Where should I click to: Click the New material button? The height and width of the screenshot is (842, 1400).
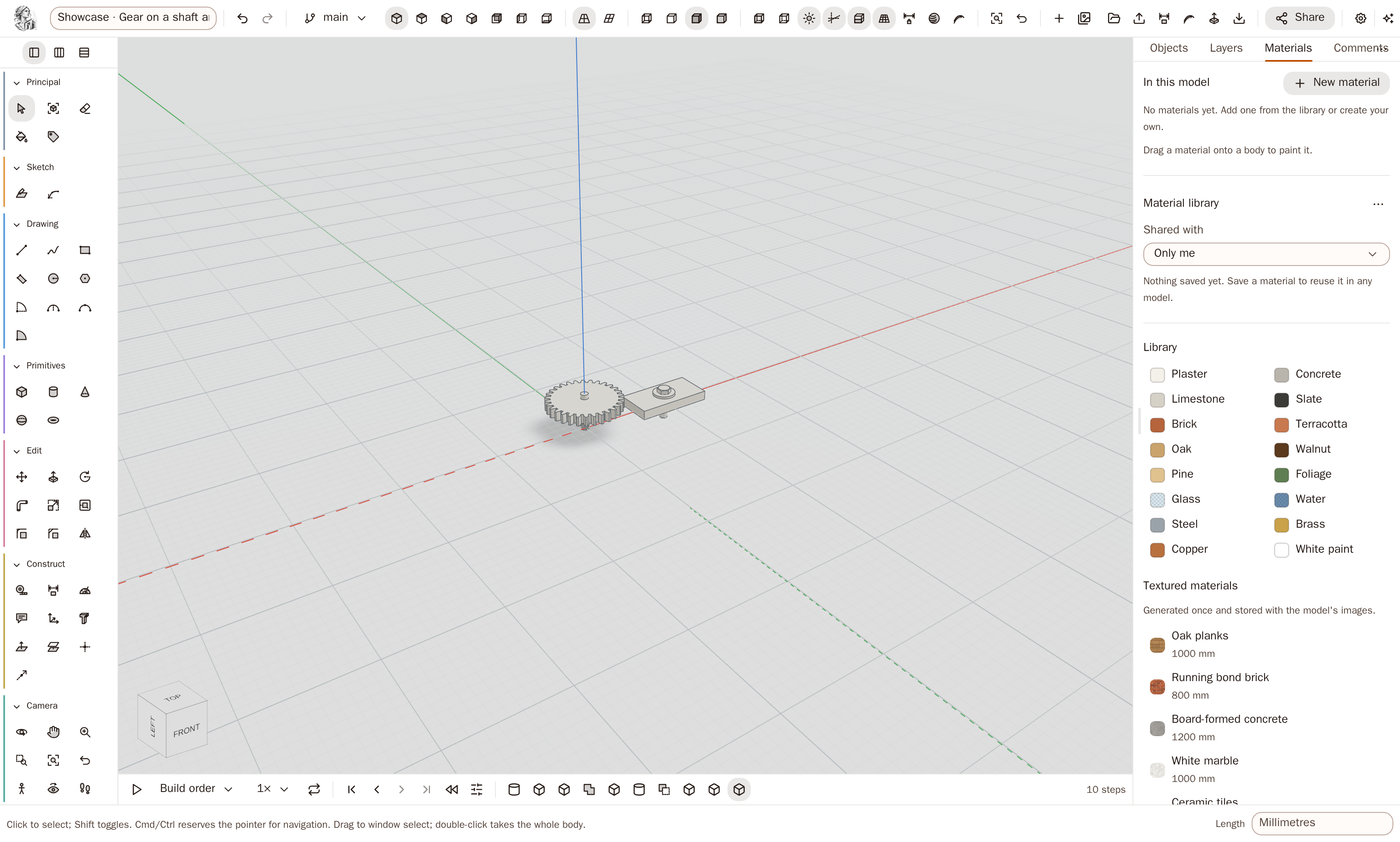1336,83
